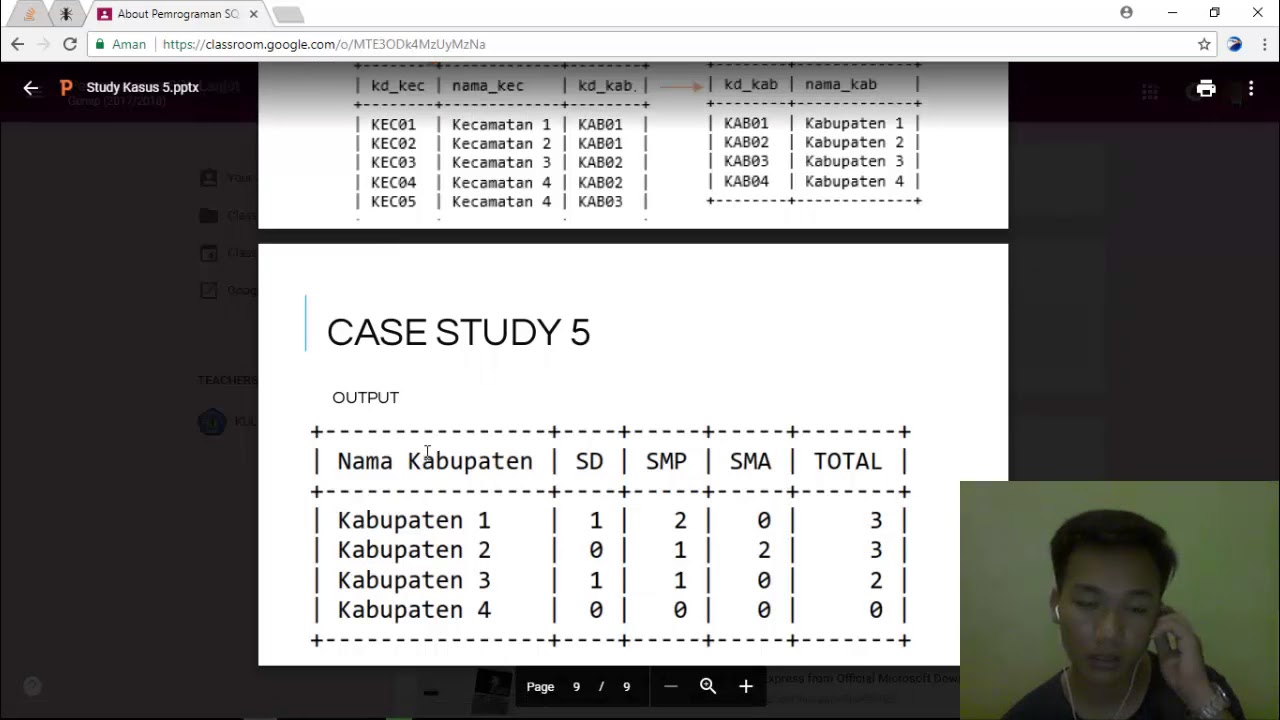1280x720 pixels.
Task: Click the KEC05 cell
Action: pyautogui.click(x=393, y=202)
